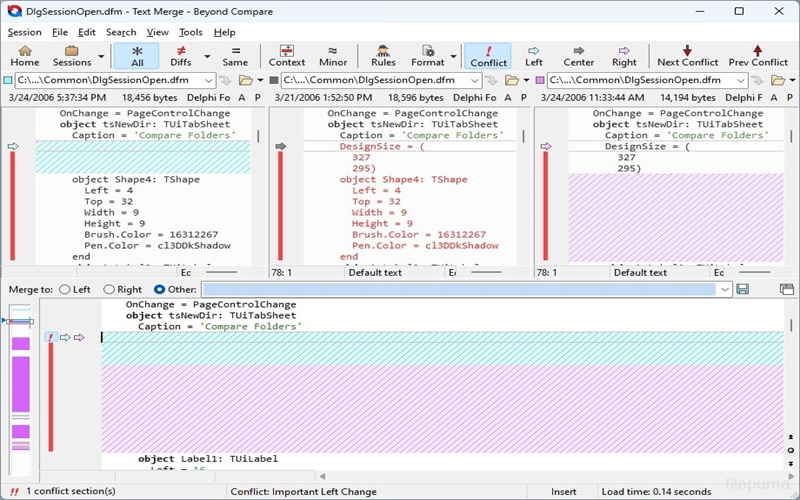Take Left change via toolbar arrow
The height and width of the screenshot is (500, 800).
coord(534,55)
